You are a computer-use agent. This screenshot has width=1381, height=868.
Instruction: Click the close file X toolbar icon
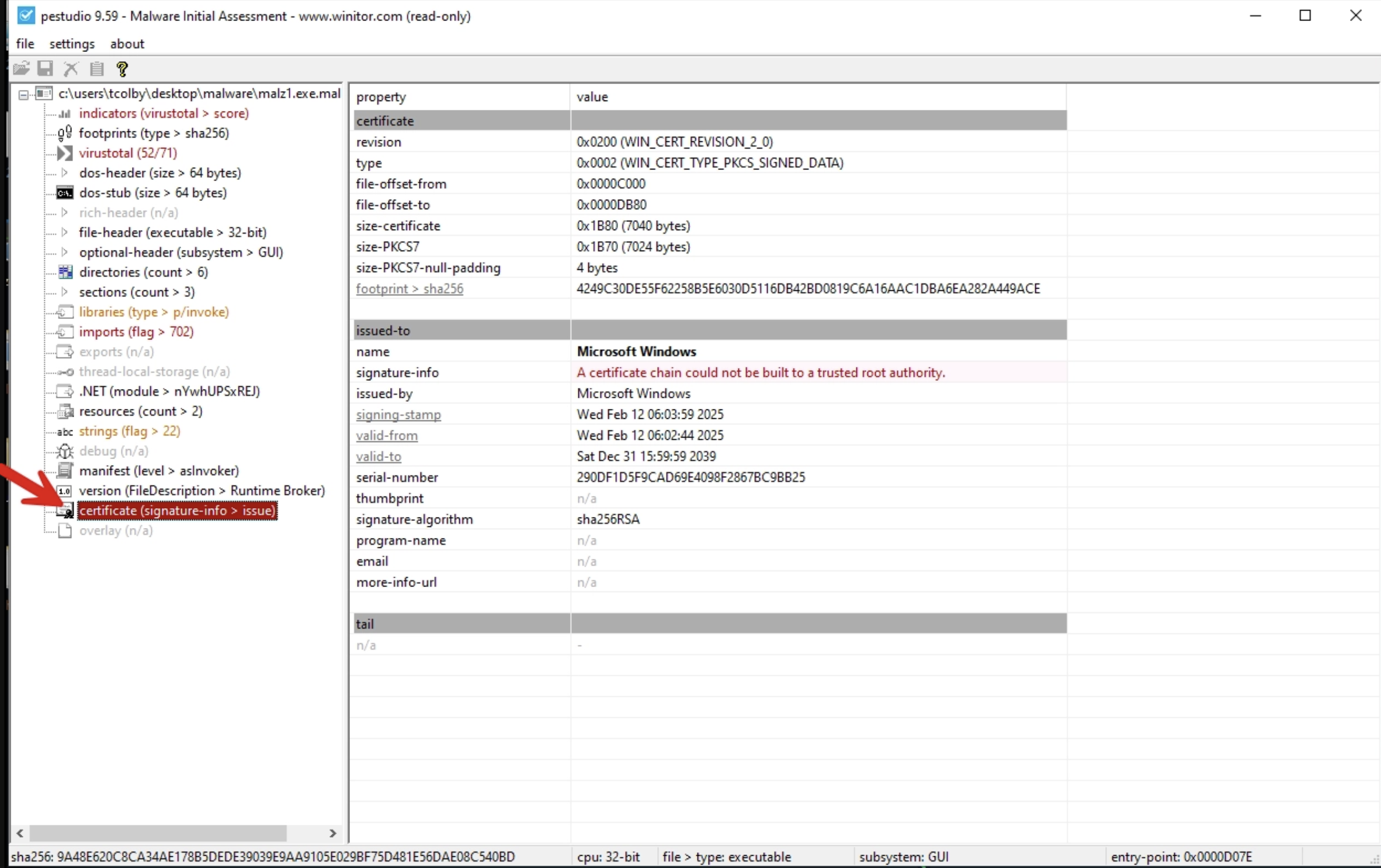71,68
